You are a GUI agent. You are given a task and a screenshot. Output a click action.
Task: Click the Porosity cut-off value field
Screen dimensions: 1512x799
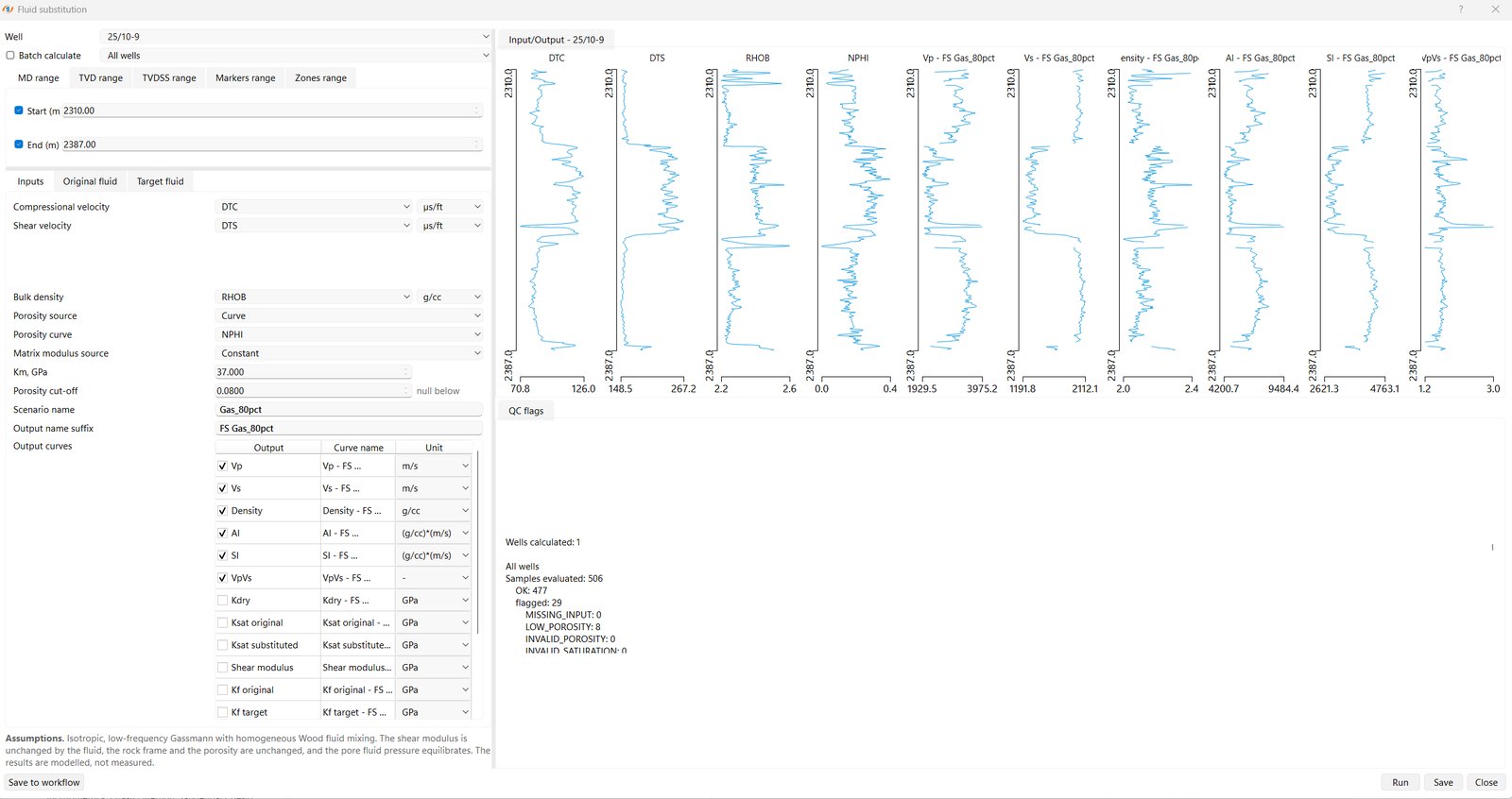313,391
